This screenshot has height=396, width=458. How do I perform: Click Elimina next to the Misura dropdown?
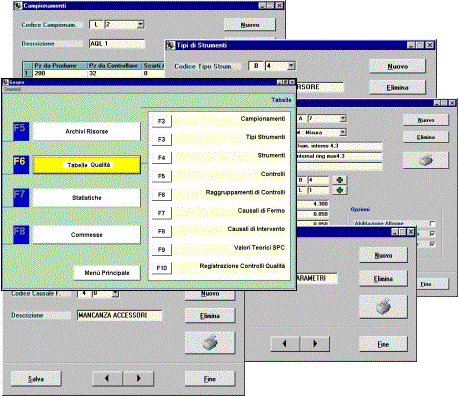click(x=426, y=137)
